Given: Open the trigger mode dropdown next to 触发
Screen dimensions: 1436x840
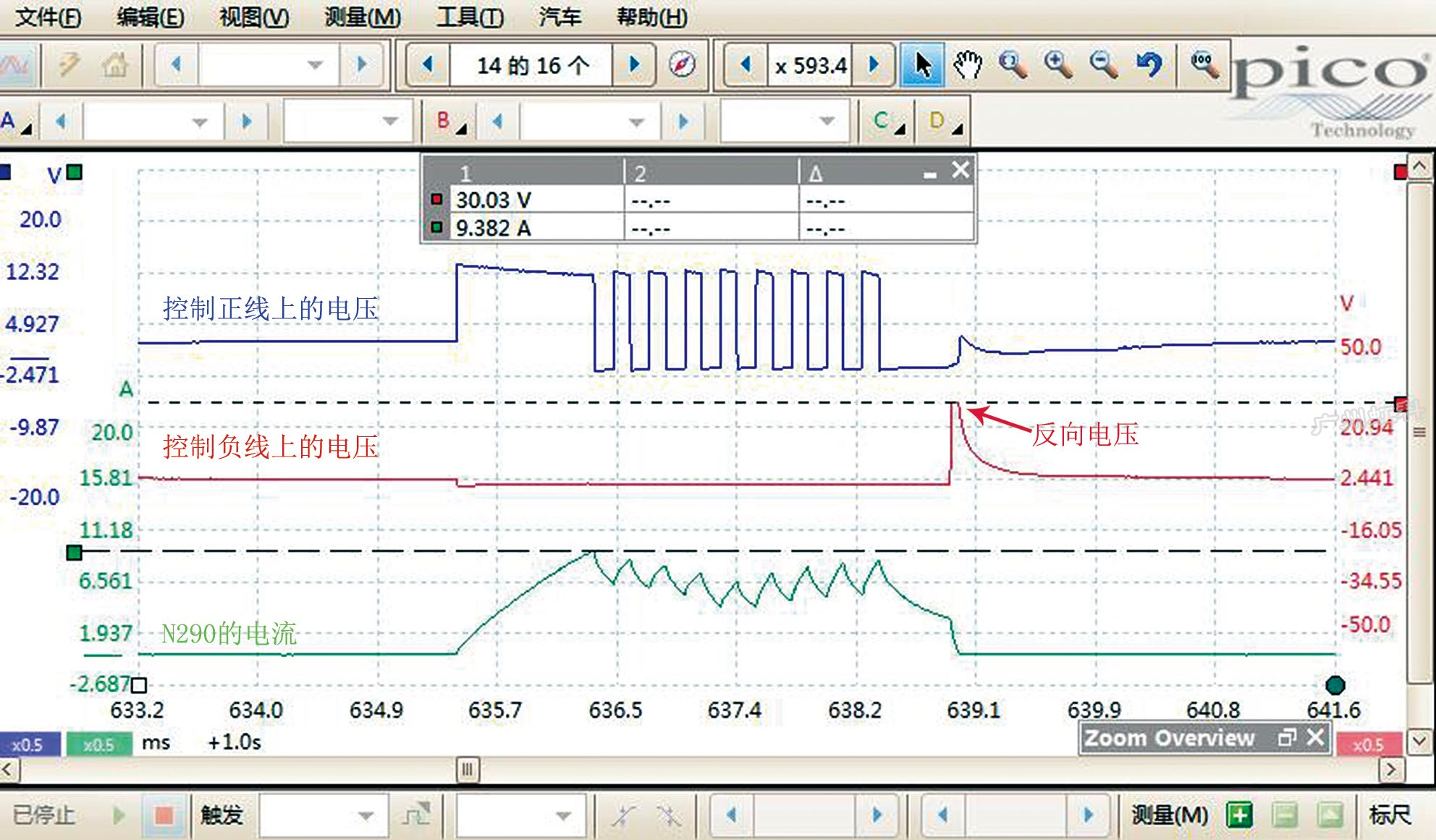Looking at the screenshot, I should (x=366, y=815).
